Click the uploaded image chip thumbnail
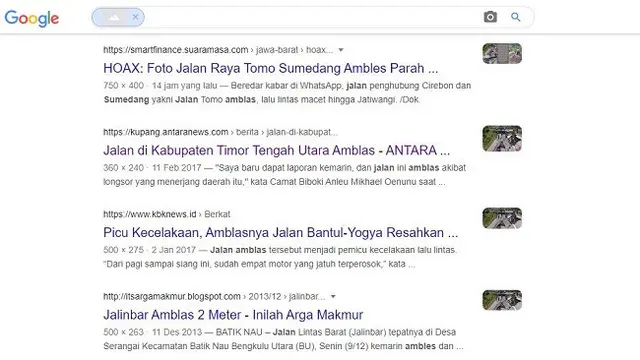 (114, 18)
